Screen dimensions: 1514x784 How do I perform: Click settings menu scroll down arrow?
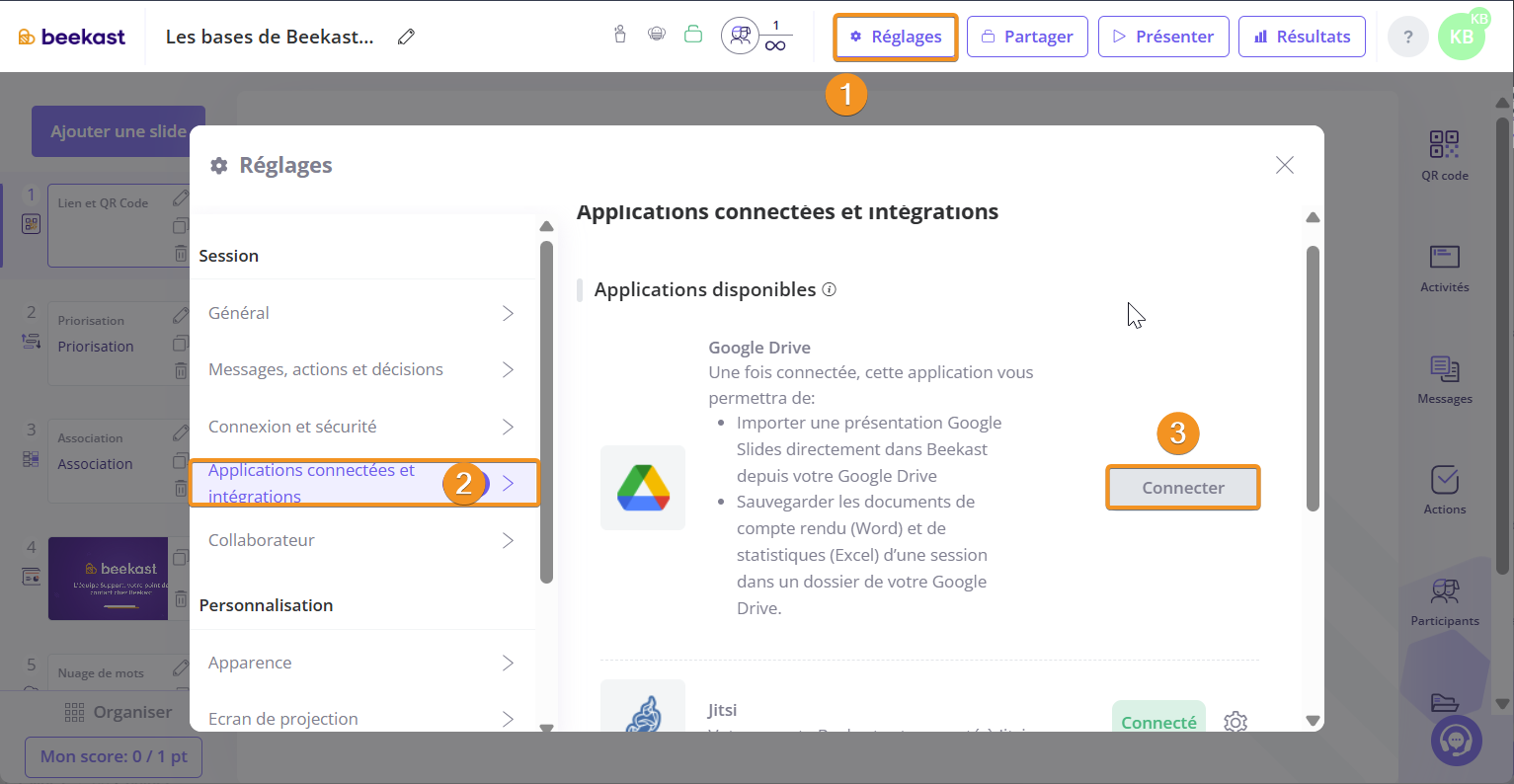pyautogui.click(x=546, y=728)
